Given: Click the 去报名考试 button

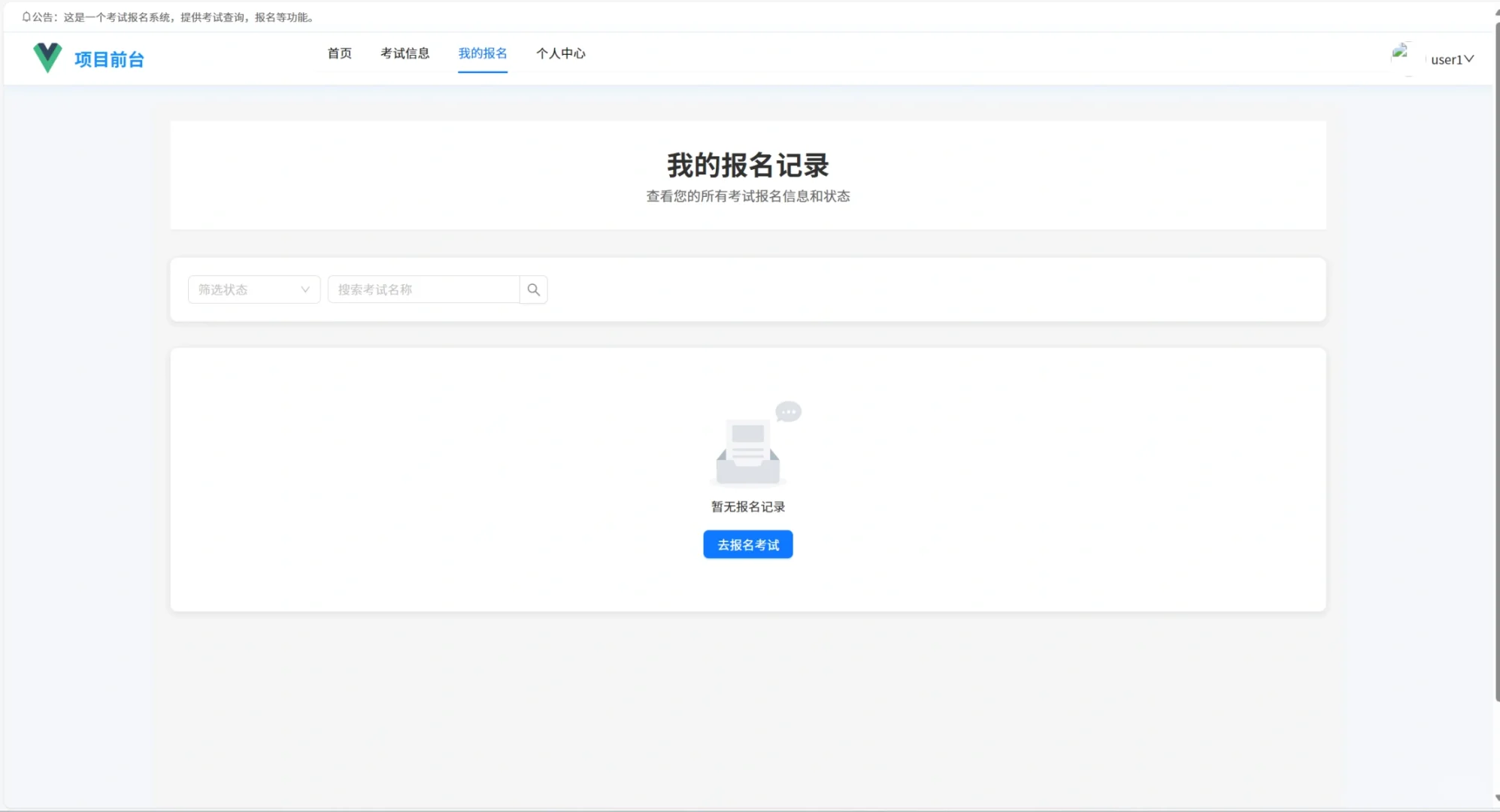Looking at the screenshot, I should 747,544.
